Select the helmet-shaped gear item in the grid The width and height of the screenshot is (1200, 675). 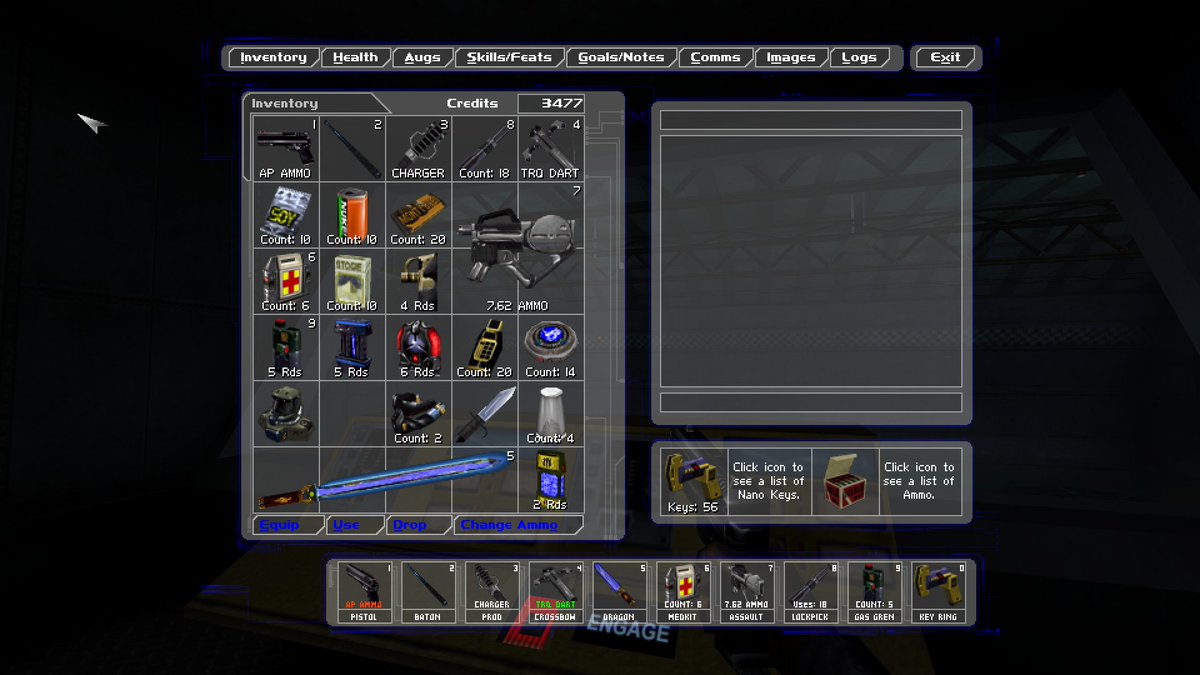(286, 412)
